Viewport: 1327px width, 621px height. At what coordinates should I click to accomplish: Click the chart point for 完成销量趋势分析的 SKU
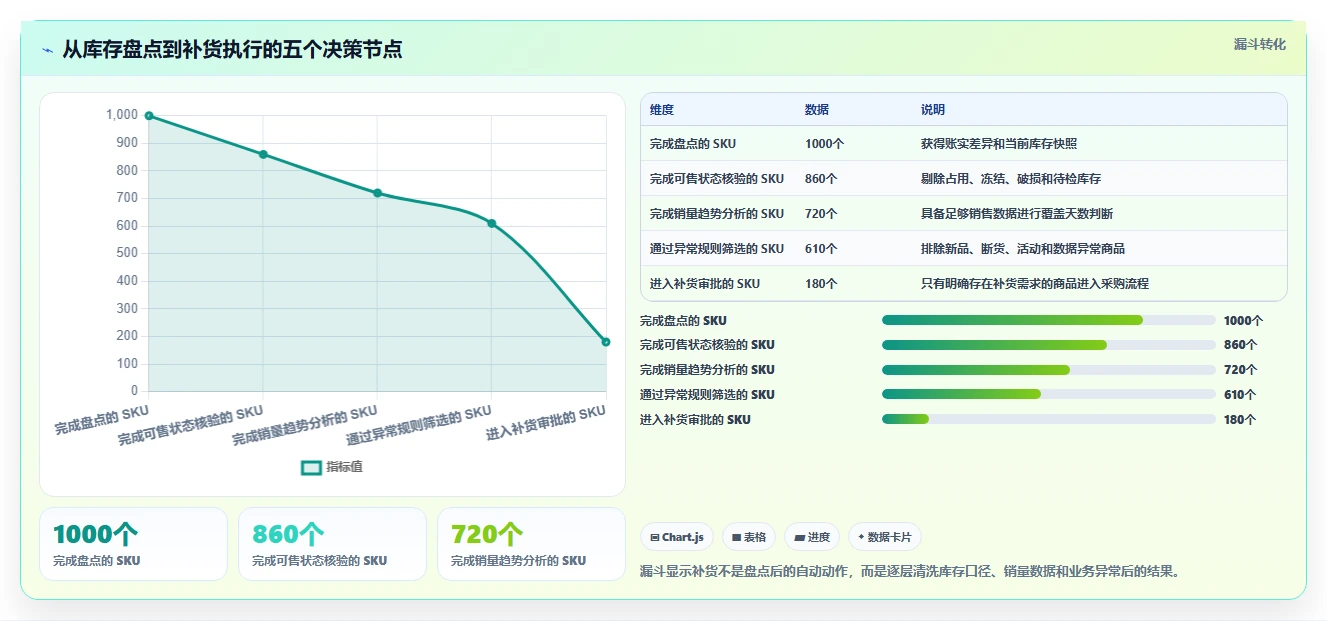377,193
